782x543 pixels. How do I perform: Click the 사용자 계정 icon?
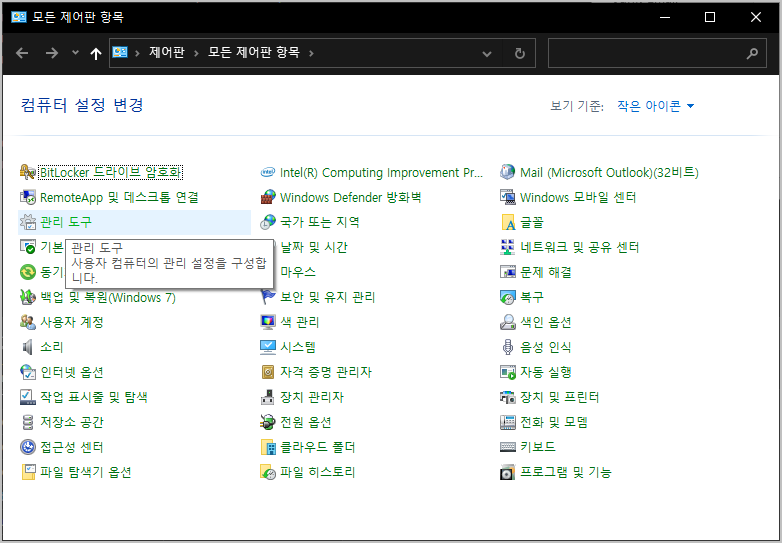tap(27, 322)
